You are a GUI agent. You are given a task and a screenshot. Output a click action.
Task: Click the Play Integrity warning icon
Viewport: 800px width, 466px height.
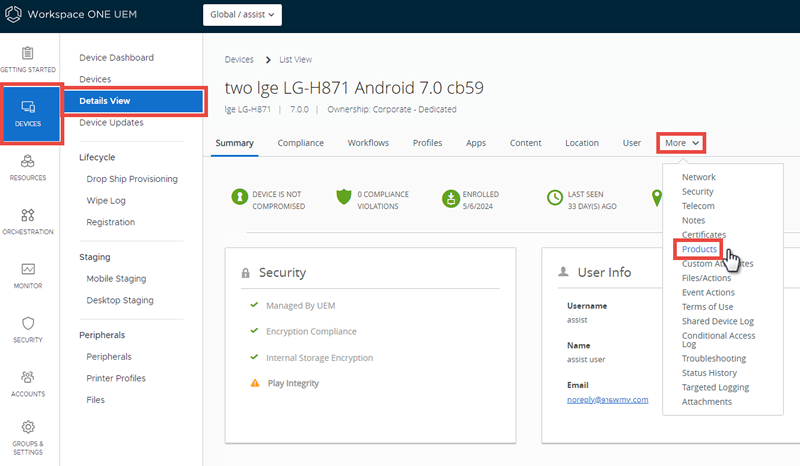(255, 383)
